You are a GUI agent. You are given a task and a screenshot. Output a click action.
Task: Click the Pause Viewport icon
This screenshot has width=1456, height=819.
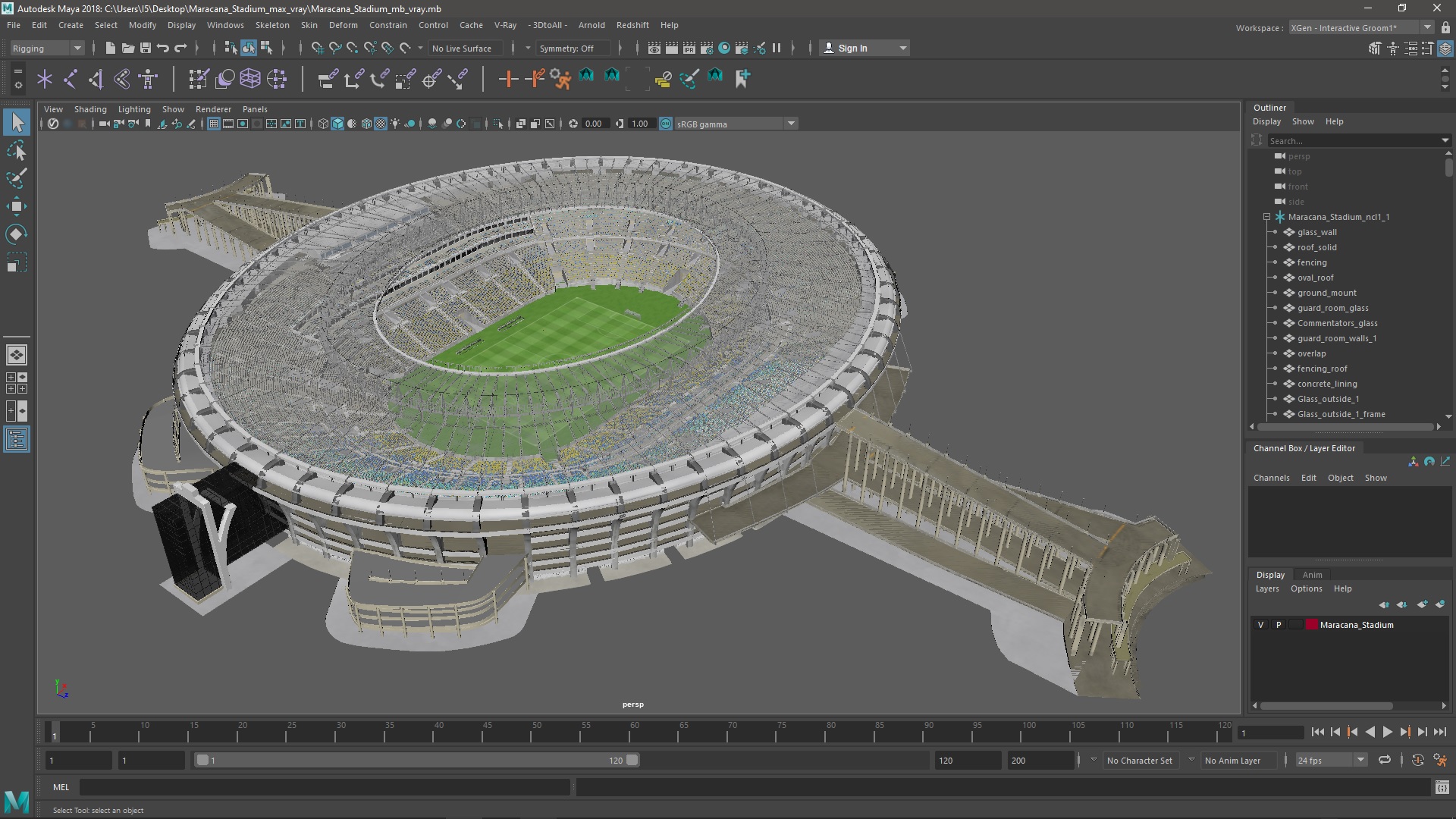777,48
